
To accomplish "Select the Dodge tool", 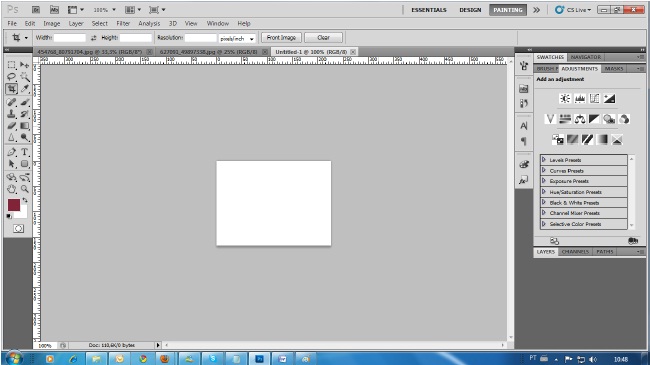I will tap(24, 137).
